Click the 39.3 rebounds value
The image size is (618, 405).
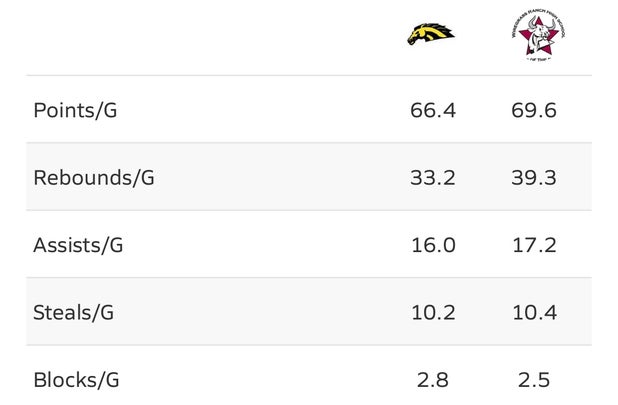click(x=534, y=178)
